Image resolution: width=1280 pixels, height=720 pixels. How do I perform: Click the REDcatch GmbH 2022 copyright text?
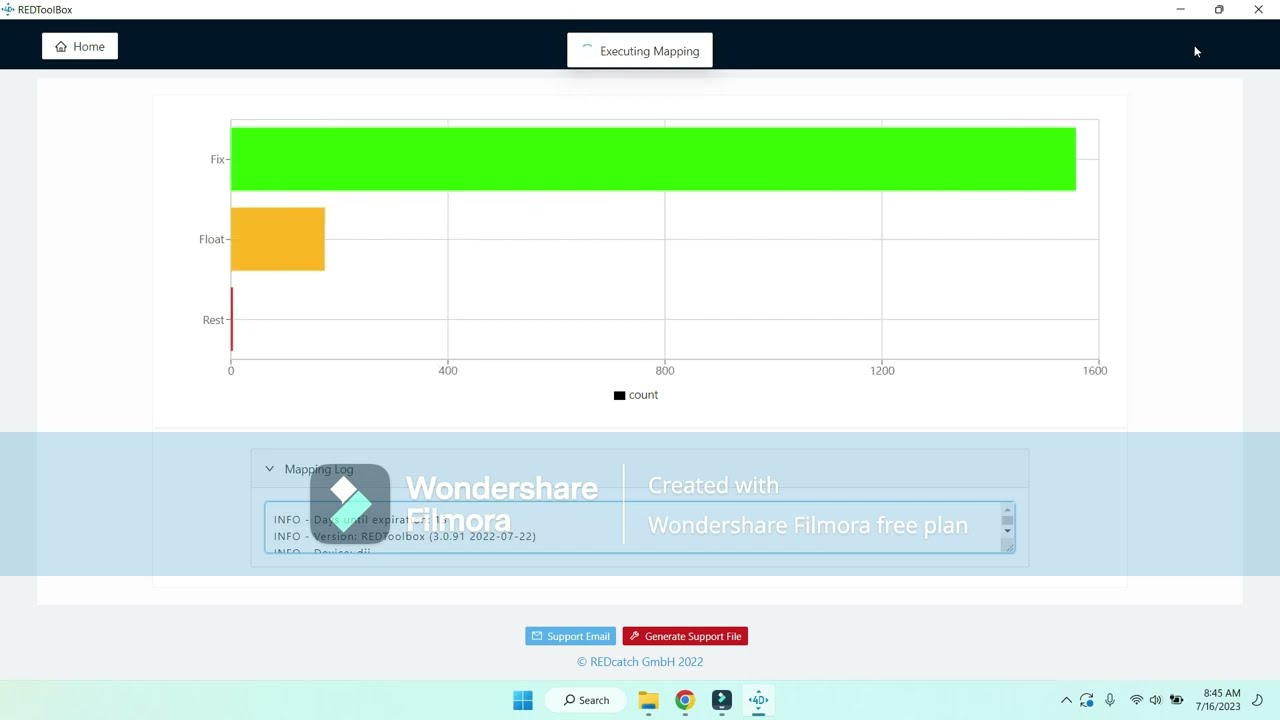(640, 662)
